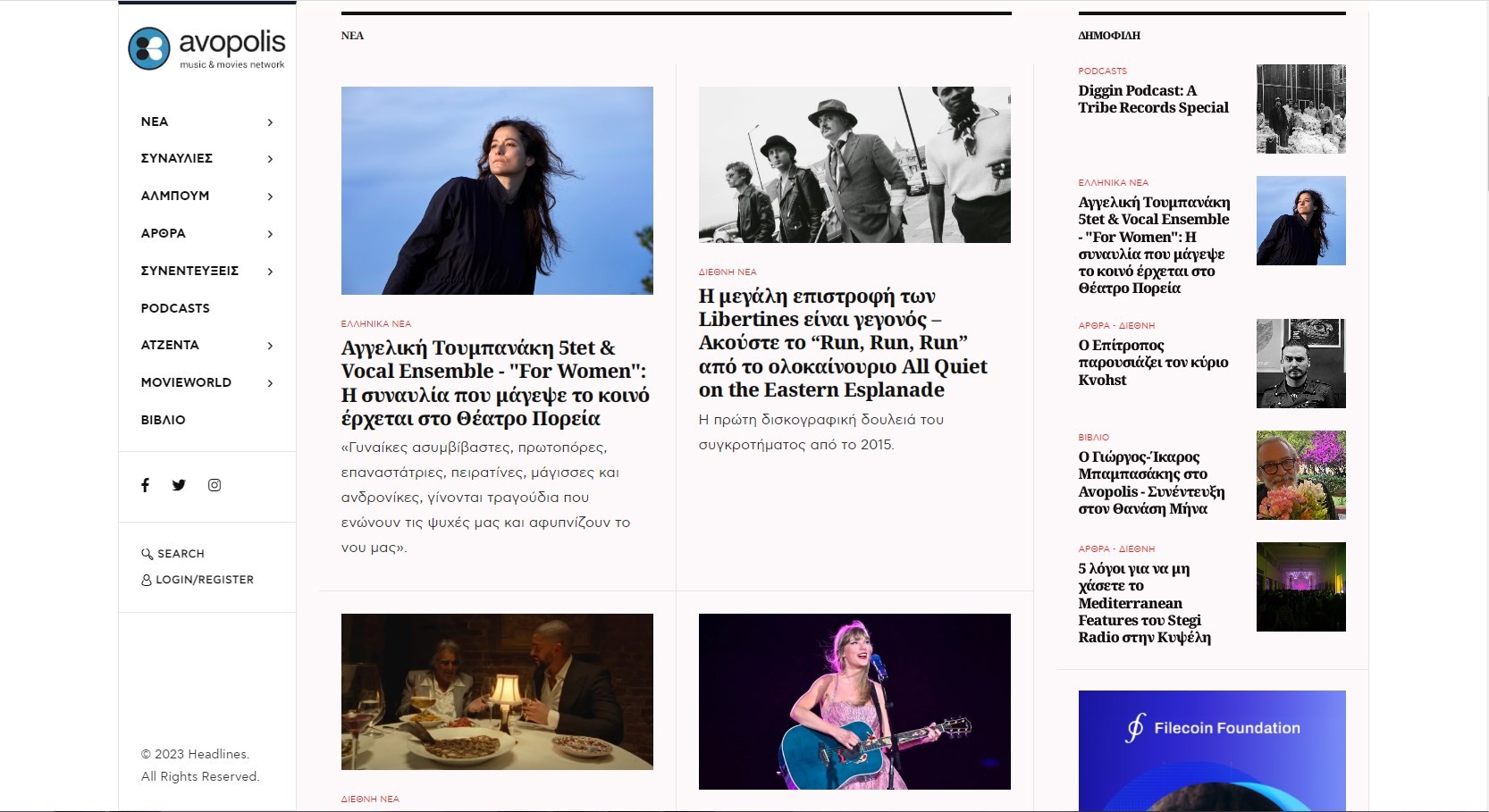The width and height of the screenshot is (1489, 812).
Task: Open Login/Register in the sidebar
Action: coord(198,580)
